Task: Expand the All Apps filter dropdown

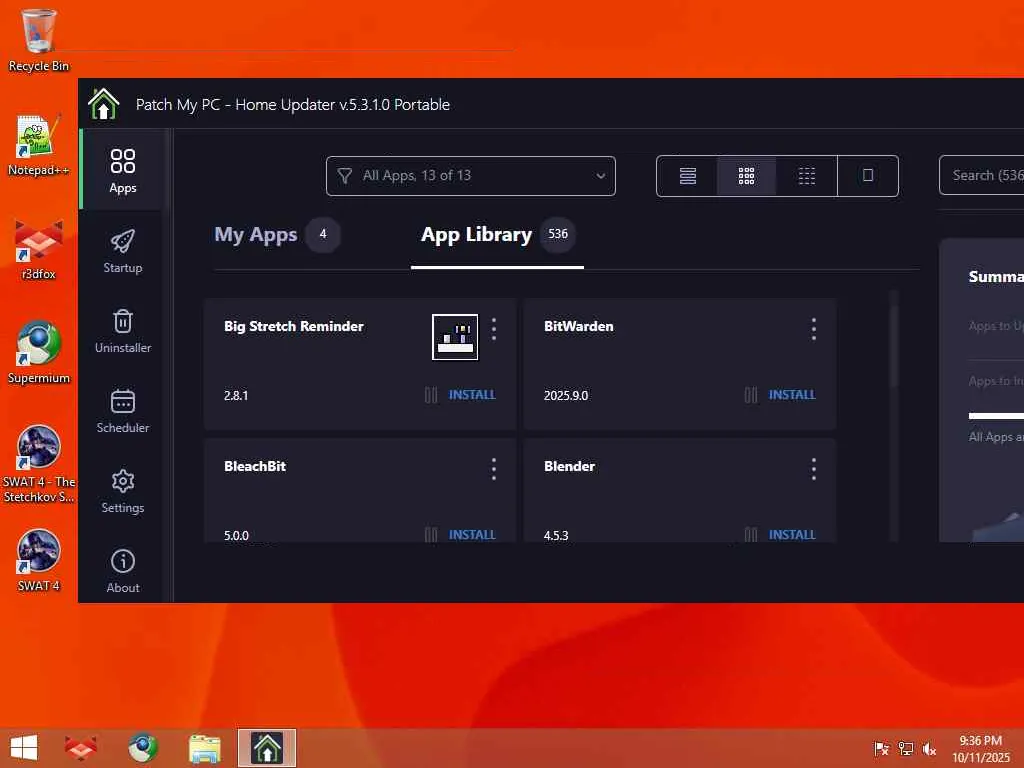Action: coord(471,176)
